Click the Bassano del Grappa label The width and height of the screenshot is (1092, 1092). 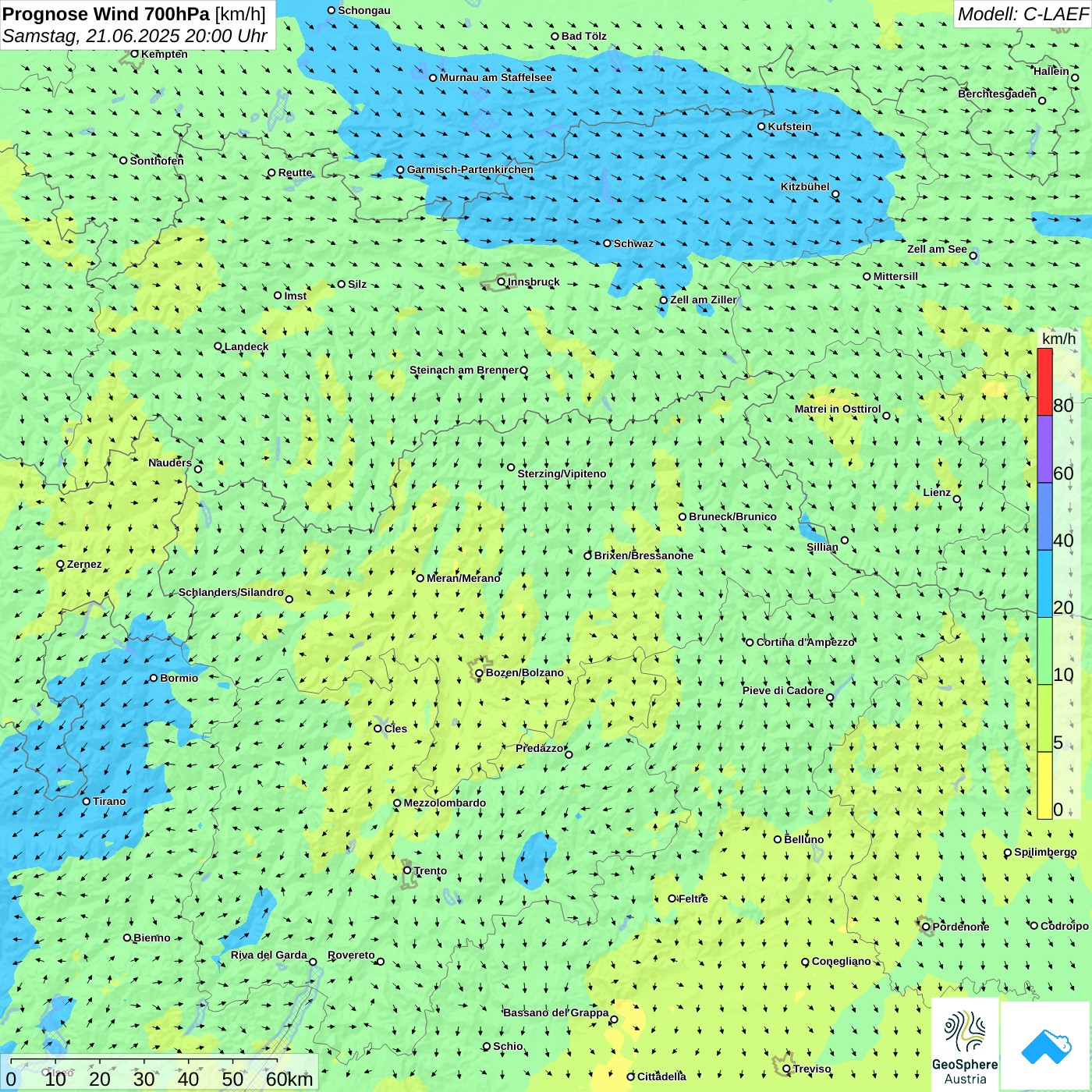[556, 1012]
